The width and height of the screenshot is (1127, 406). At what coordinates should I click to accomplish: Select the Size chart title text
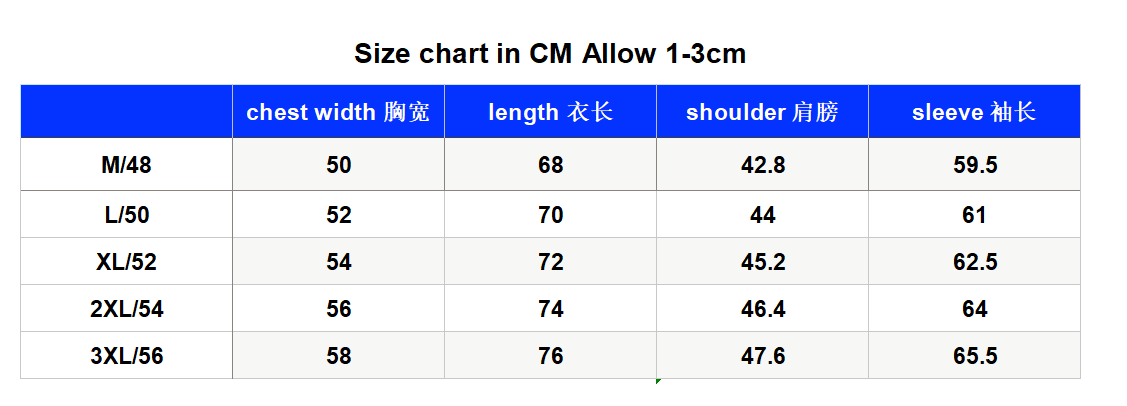pos(550,54)
